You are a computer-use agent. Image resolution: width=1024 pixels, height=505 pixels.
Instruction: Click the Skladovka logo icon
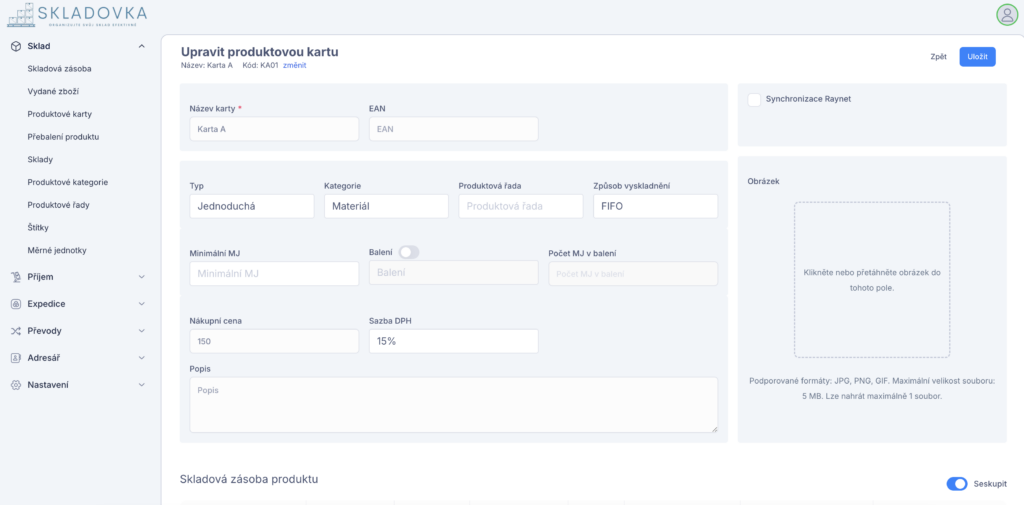click(20, 15)
